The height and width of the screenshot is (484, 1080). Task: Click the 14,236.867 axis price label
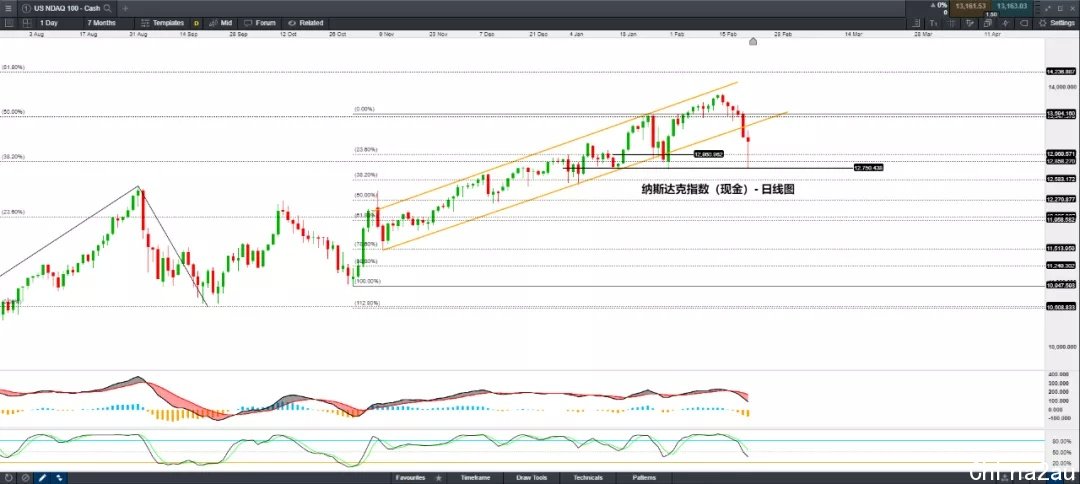1061,71
